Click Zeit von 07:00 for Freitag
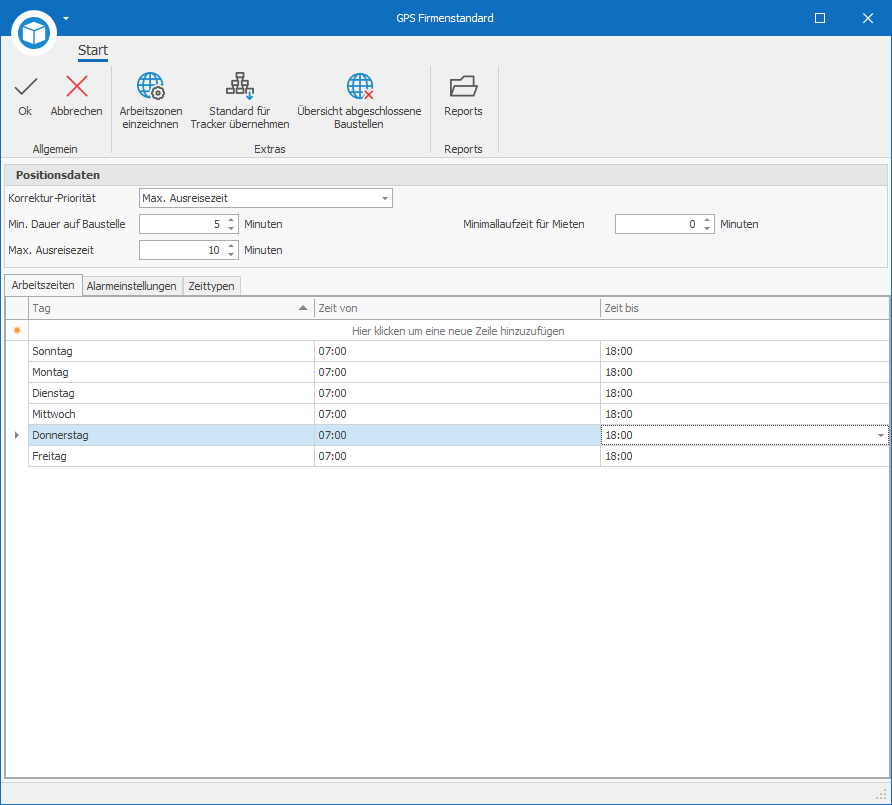The height and width of the screenshot is (805, 892). 457,456
